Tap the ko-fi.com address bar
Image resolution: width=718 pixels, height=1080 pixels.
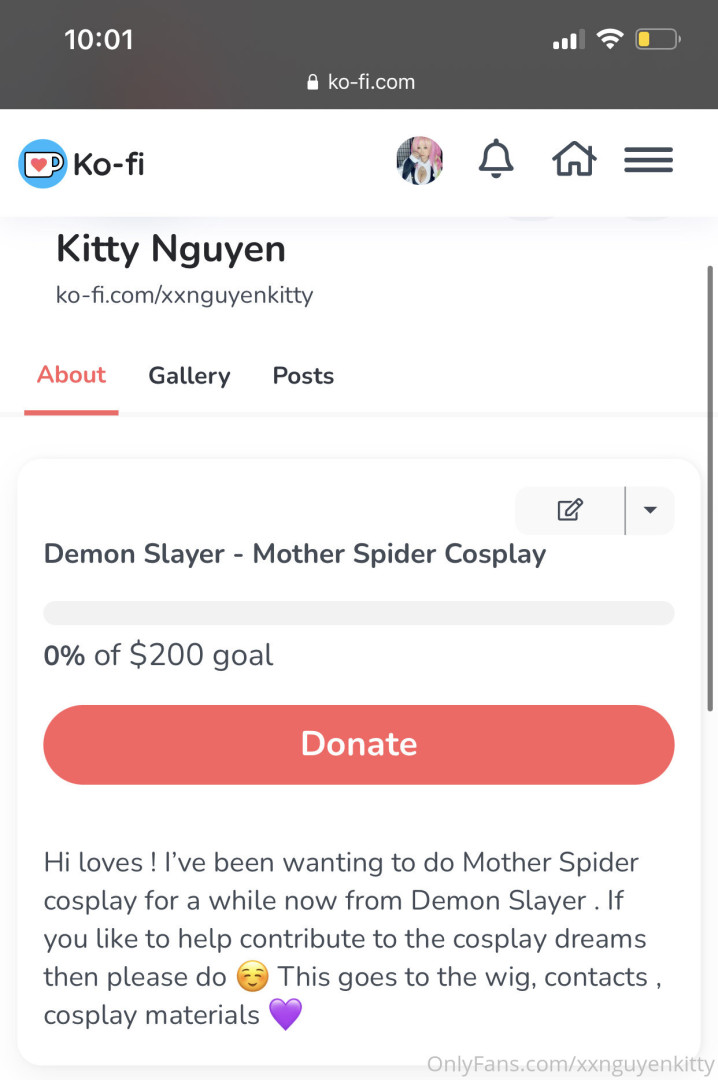370,82
